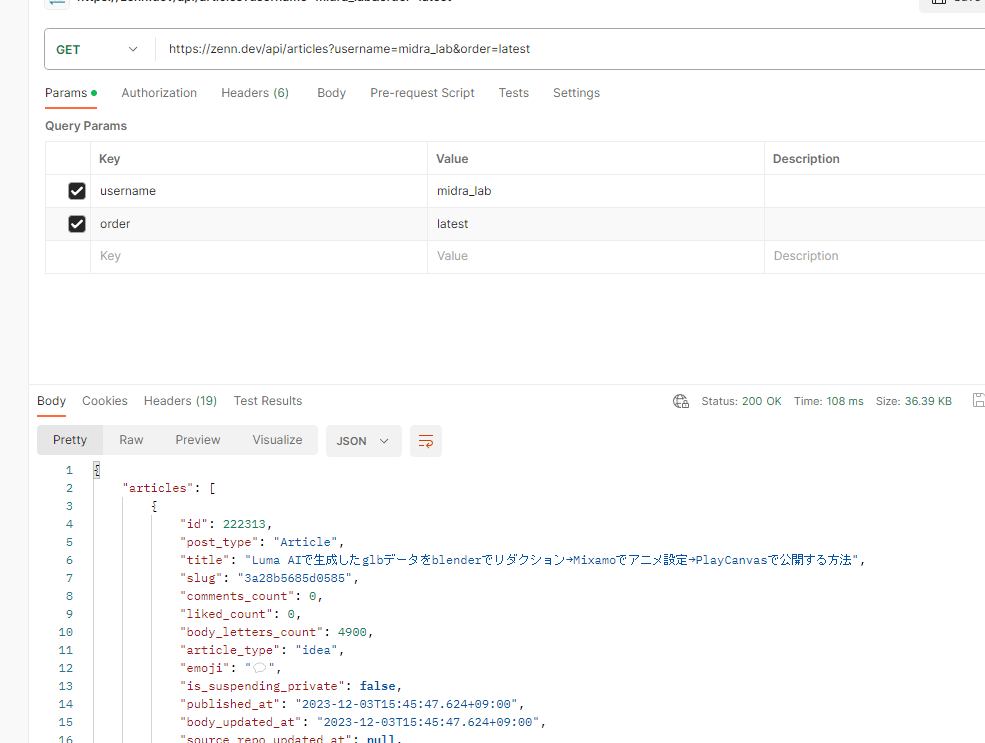Switch to the request Body tab
985x743 pixels.
click(332, 93)
